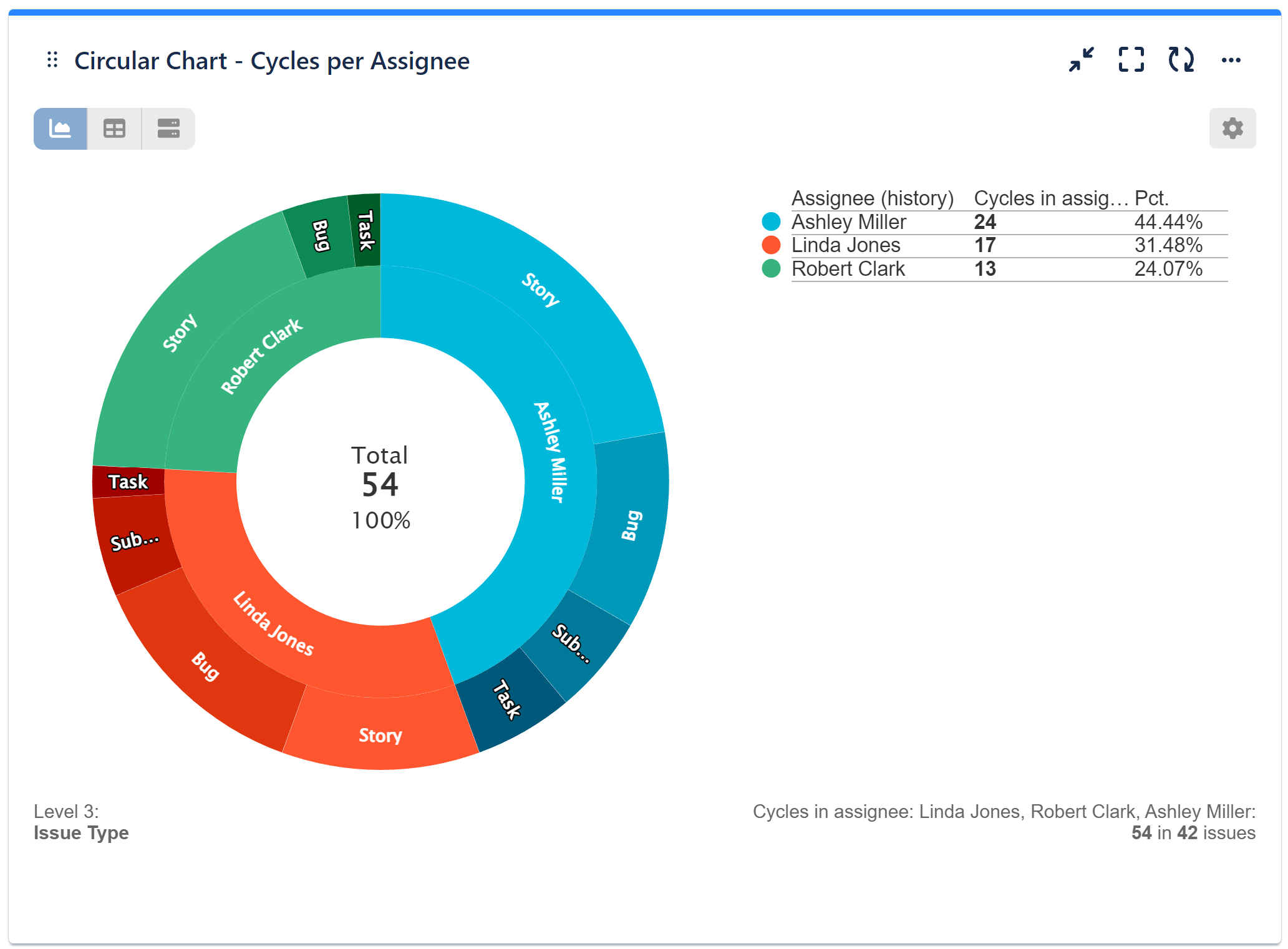Open the more options ellipsis menu
This screenshot has width=1288, height=949.
[x=1232, y=60]
